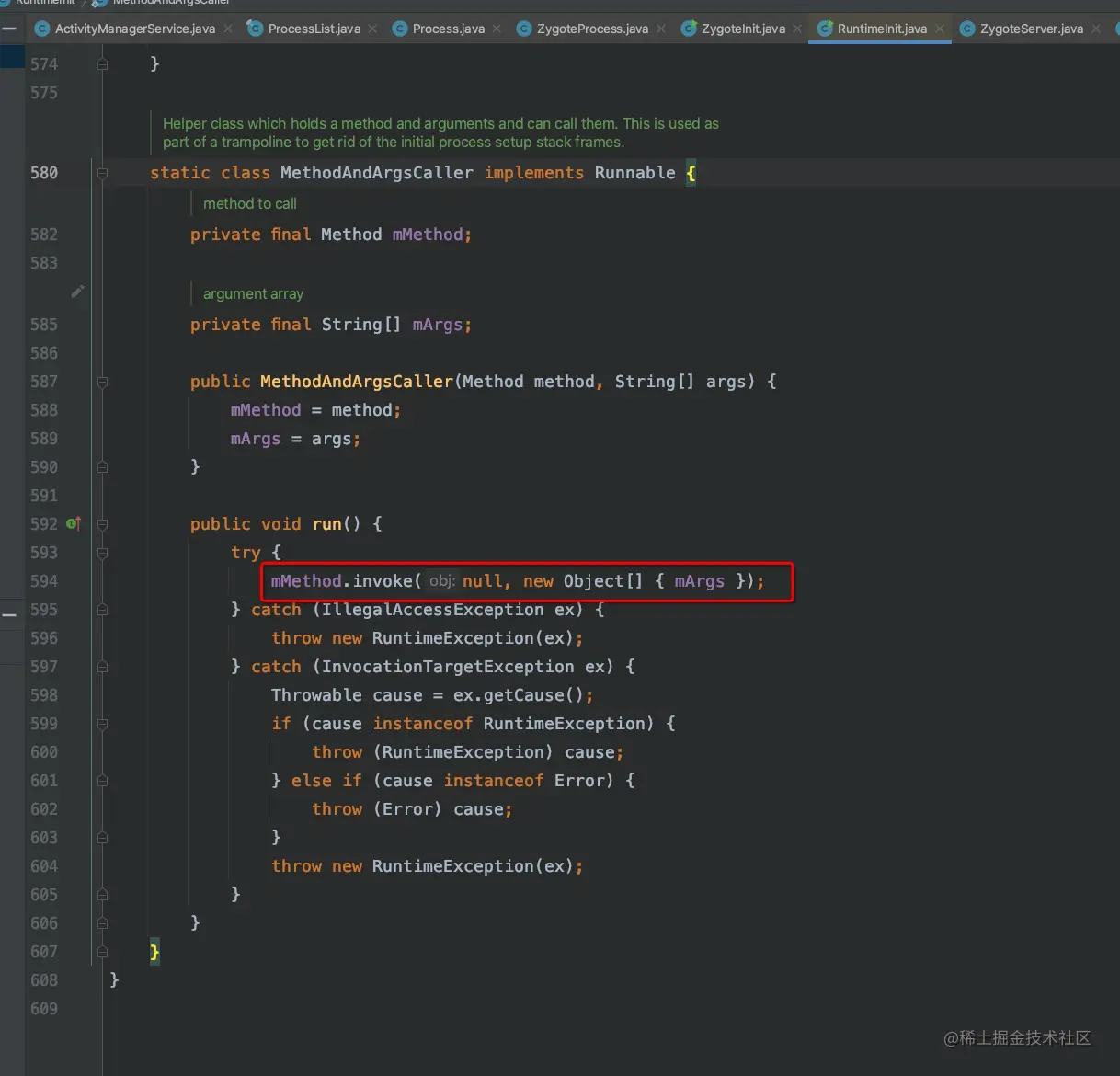The image size is (1120, 1076).
Task: Switch to the Process.java tab
Action: [x=448, y=29]
